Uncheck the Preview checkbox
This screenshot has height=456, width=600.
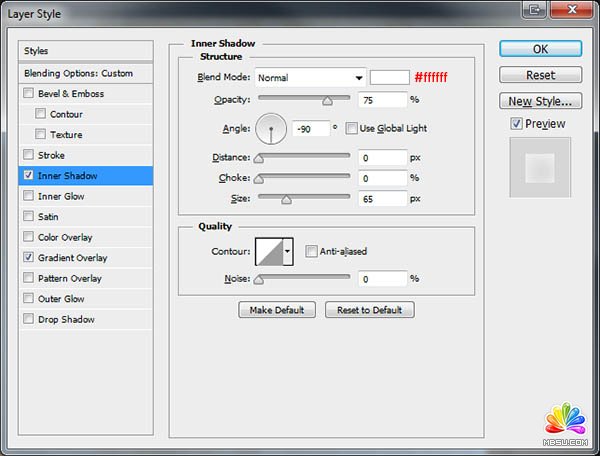pyautogui.click(x=516, y=124)
